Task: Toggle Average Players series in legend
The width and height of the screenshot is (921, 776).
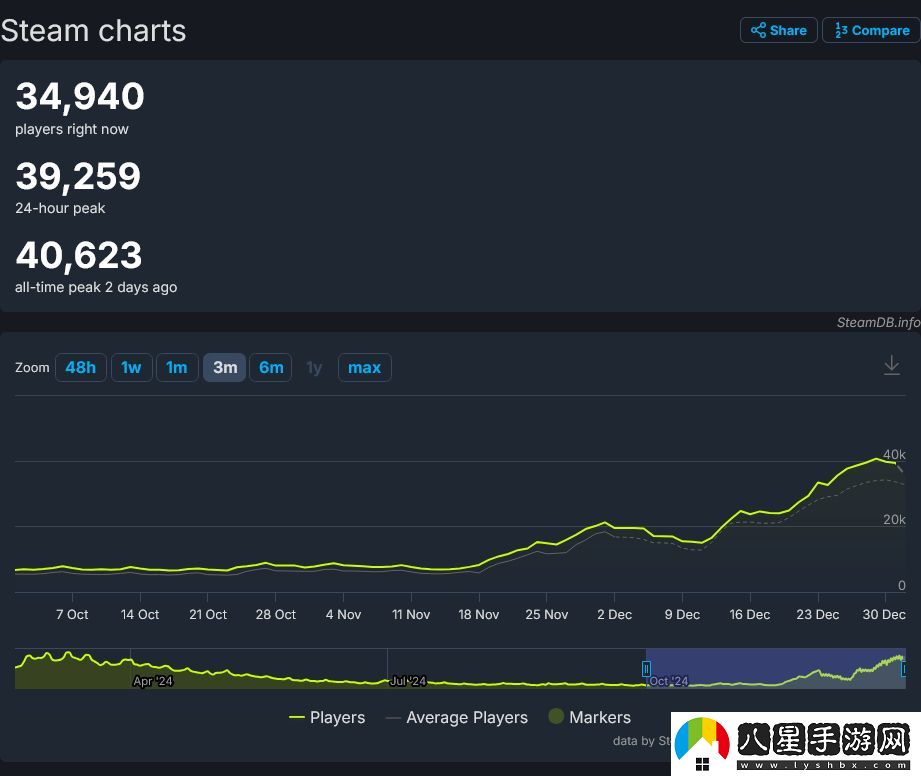Action: coord(456,717)
